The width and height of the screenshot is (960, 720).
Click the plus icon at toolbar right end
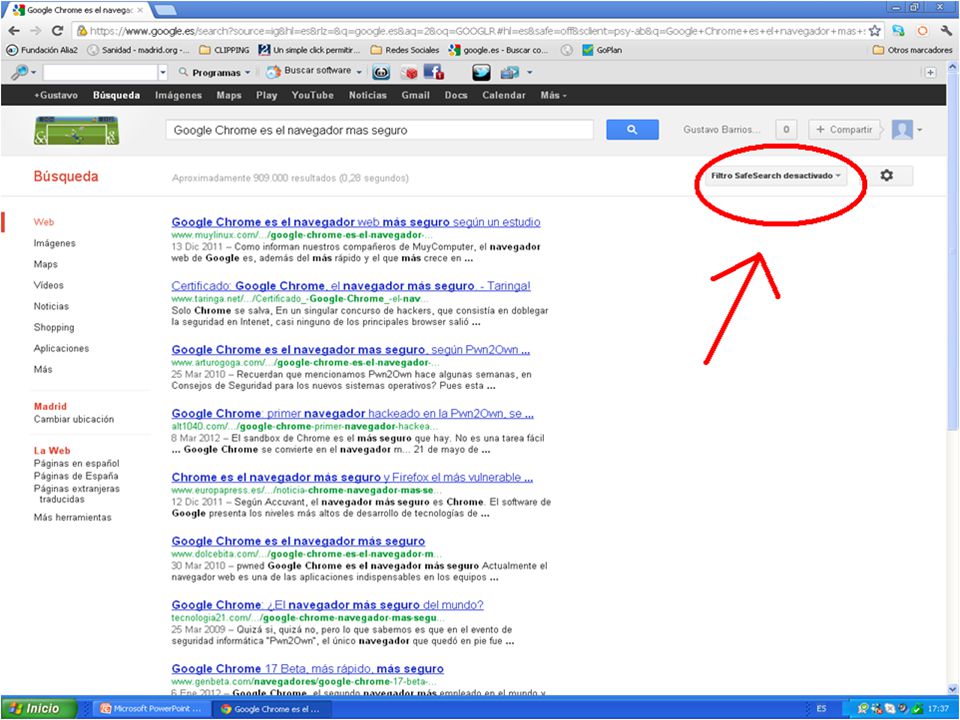click(930, 73)
